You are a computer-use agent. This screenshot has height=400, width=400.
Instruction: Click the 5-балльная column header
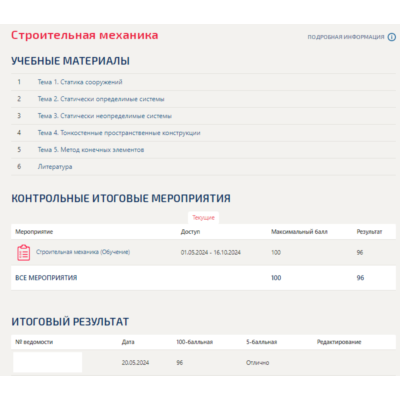[x=262, y=342]
